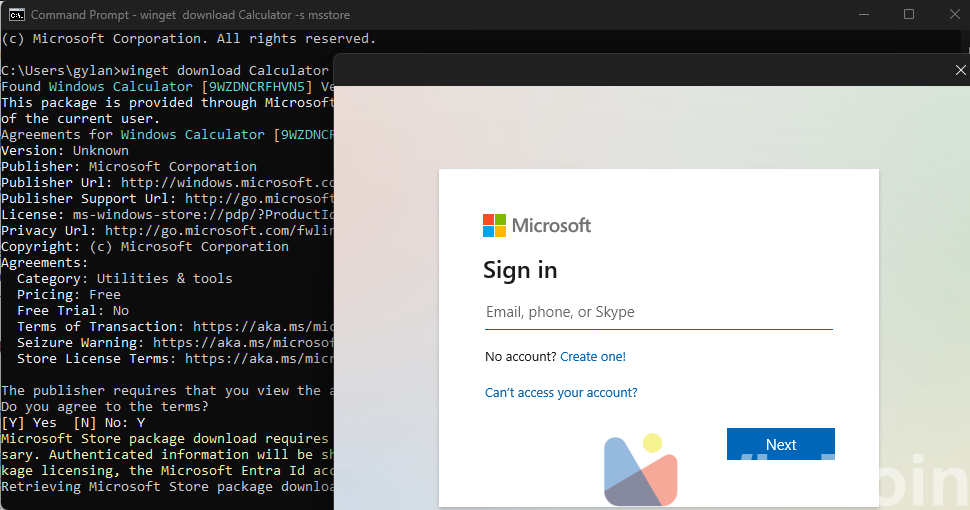The image size is (970, 510).
Task: Click the Publisher Url address in terminal
Action: coord(227,183)
